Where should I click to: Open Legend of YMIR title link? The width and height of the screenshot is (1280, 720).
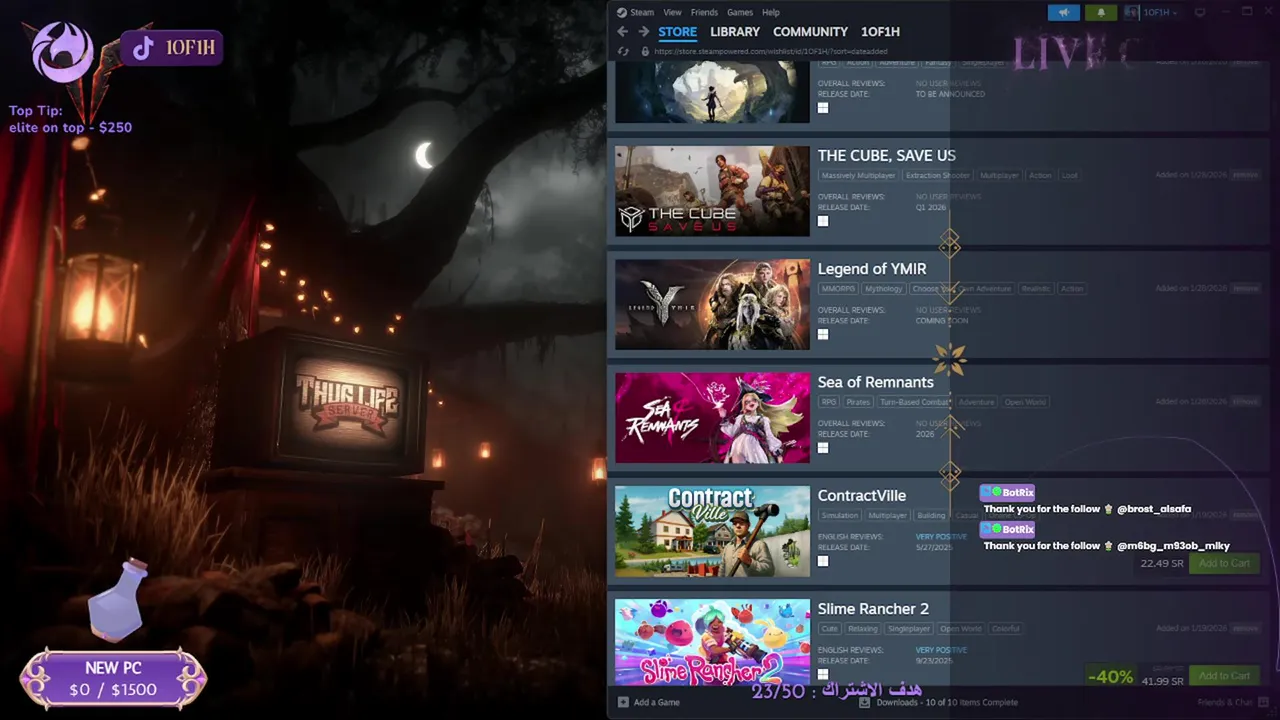[x=872, y=269]
